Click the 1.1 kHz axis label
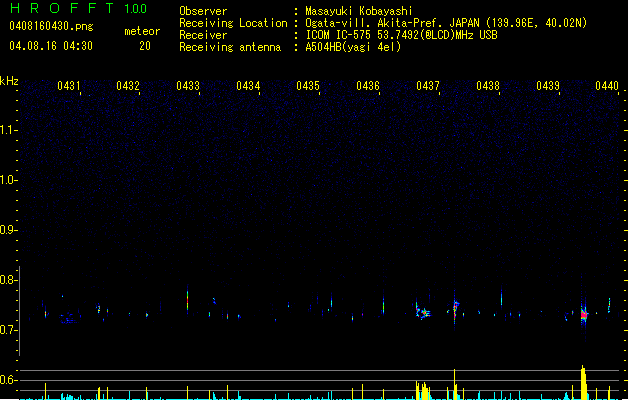 8,130
